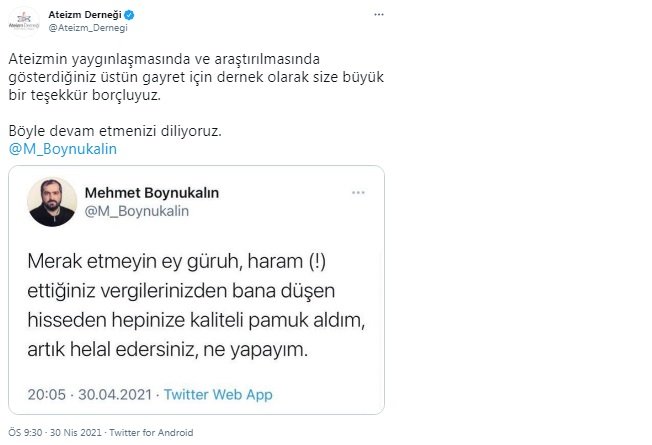The height and width of the screenshot is (445, 652).
Task: Click the 20:05 time in quoted tweet
Action: point(47,394)
